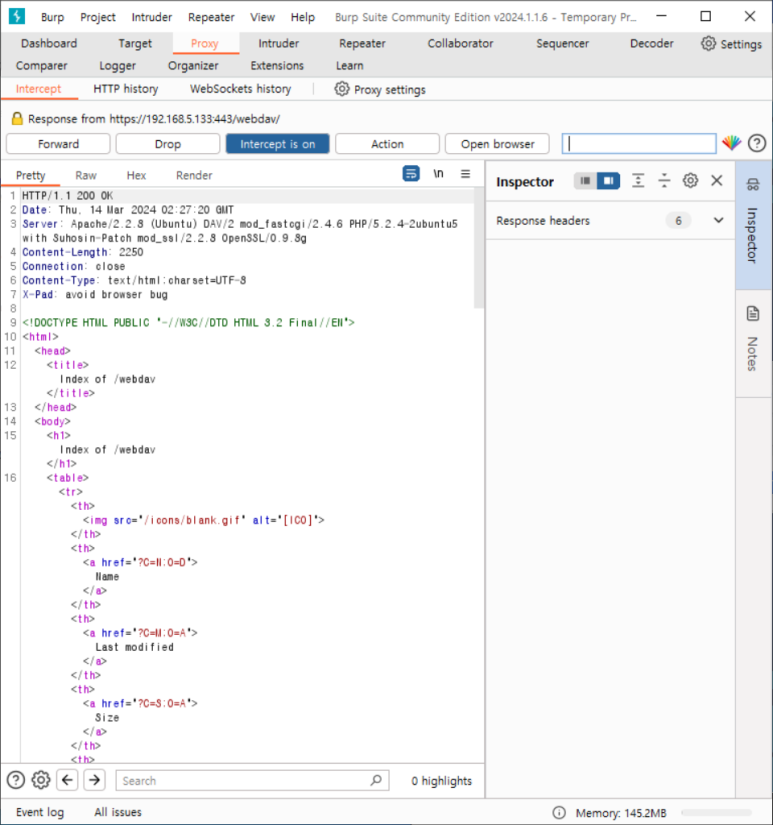Click the Inspector sidebar tab
The width and height of the screenshot is (773, 825).
(x=754, y=225)
